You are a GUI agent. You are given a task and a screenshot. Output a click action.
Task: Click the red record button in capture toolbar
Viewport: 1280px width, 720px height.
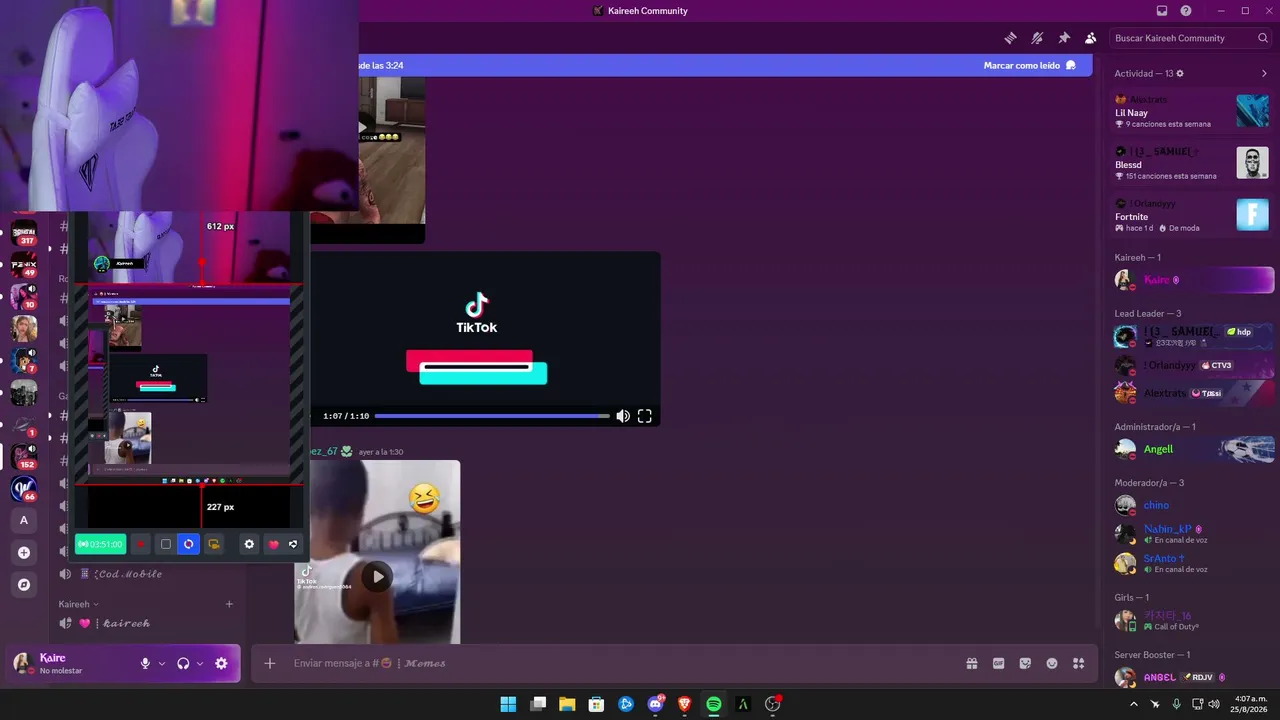click(x=140, y=544)
